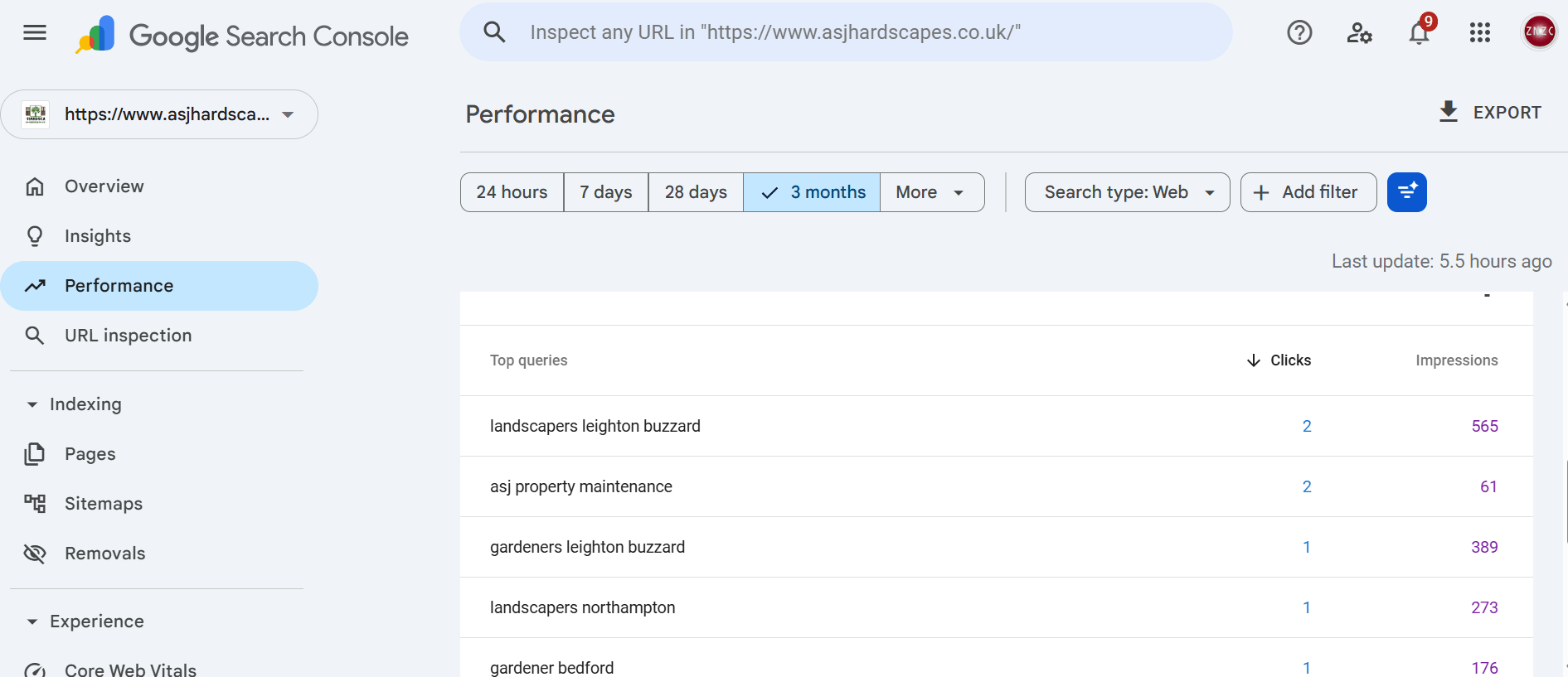1568x677 pixels.
Task: Open the notifications bell
Action: pyautogui.click(x=1419, y=33)
